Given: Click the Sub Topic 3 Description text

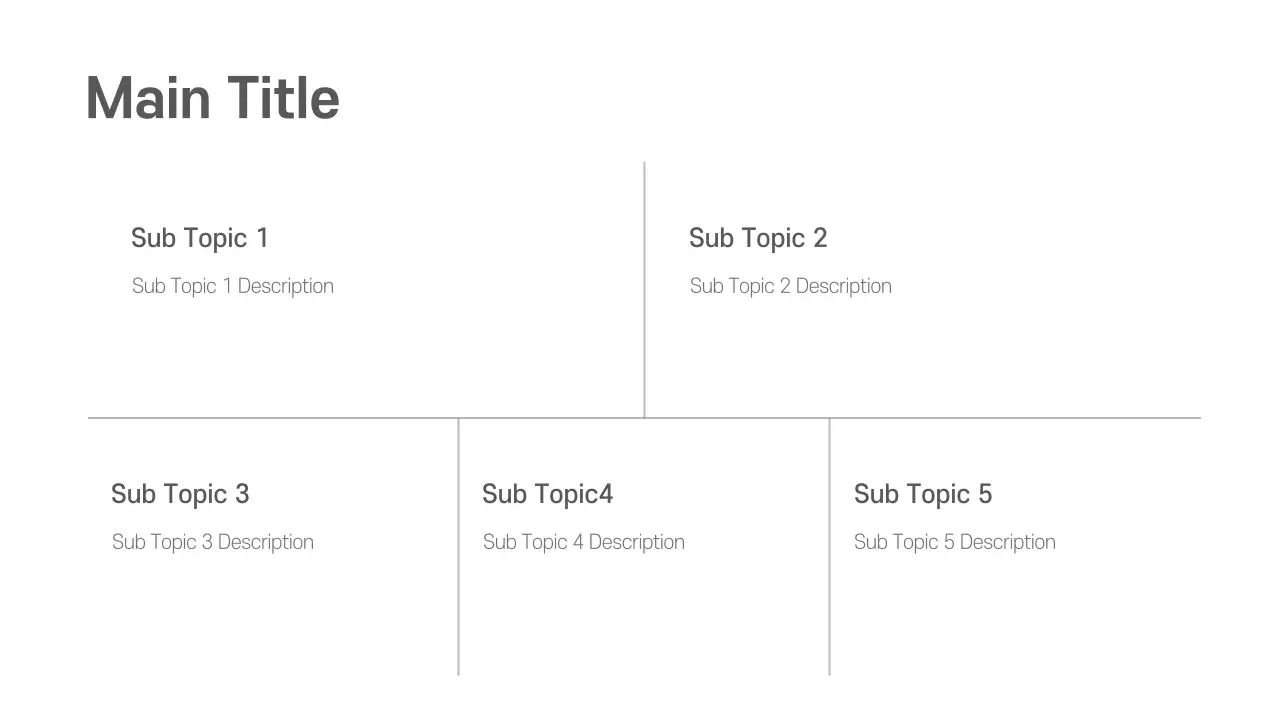Looking at the screenshot, I should click(213, 542).
